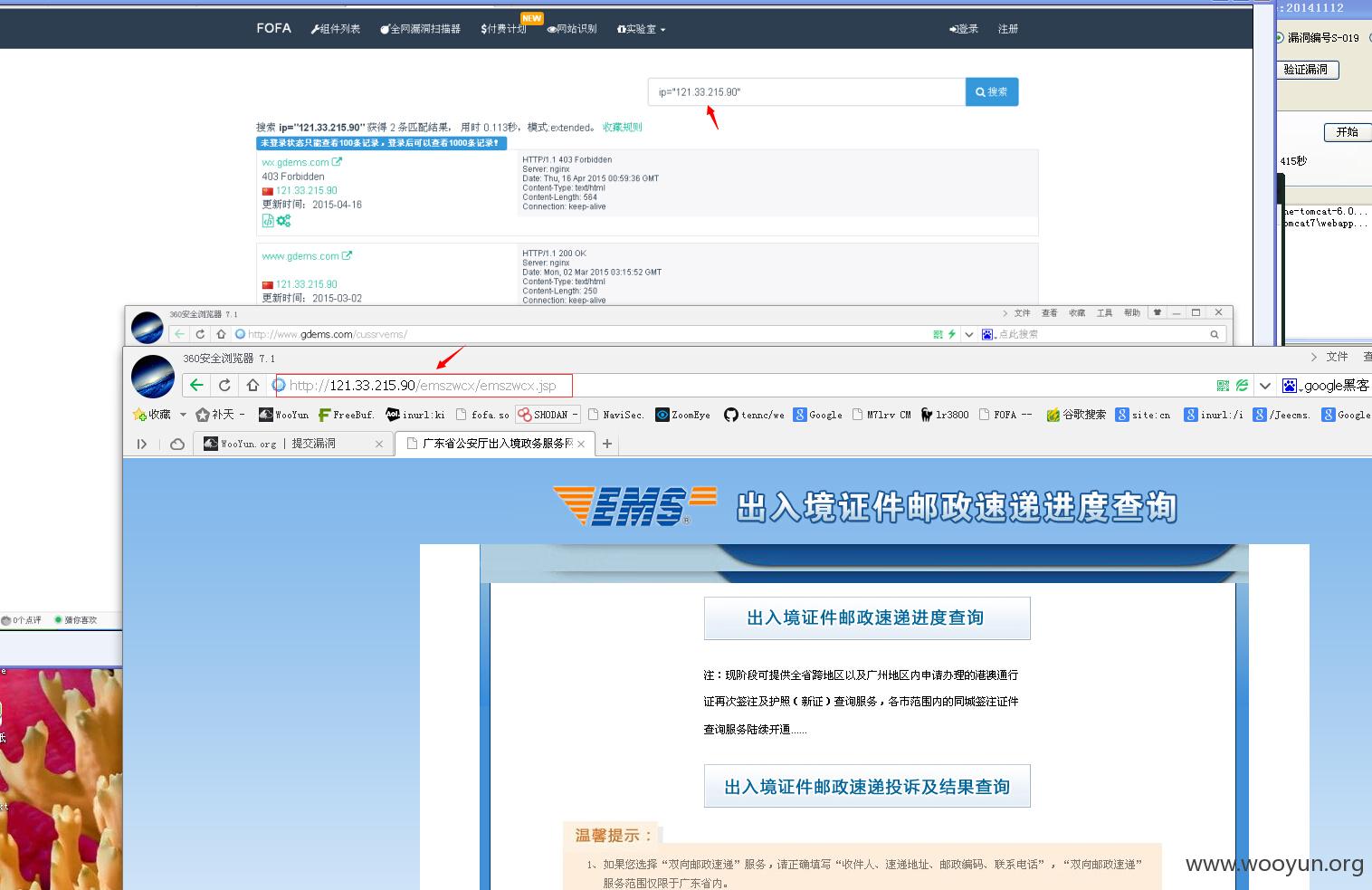
Task: Click 出入境证件邮政速递投诉及结果查询 button
Action: [867, 786]
